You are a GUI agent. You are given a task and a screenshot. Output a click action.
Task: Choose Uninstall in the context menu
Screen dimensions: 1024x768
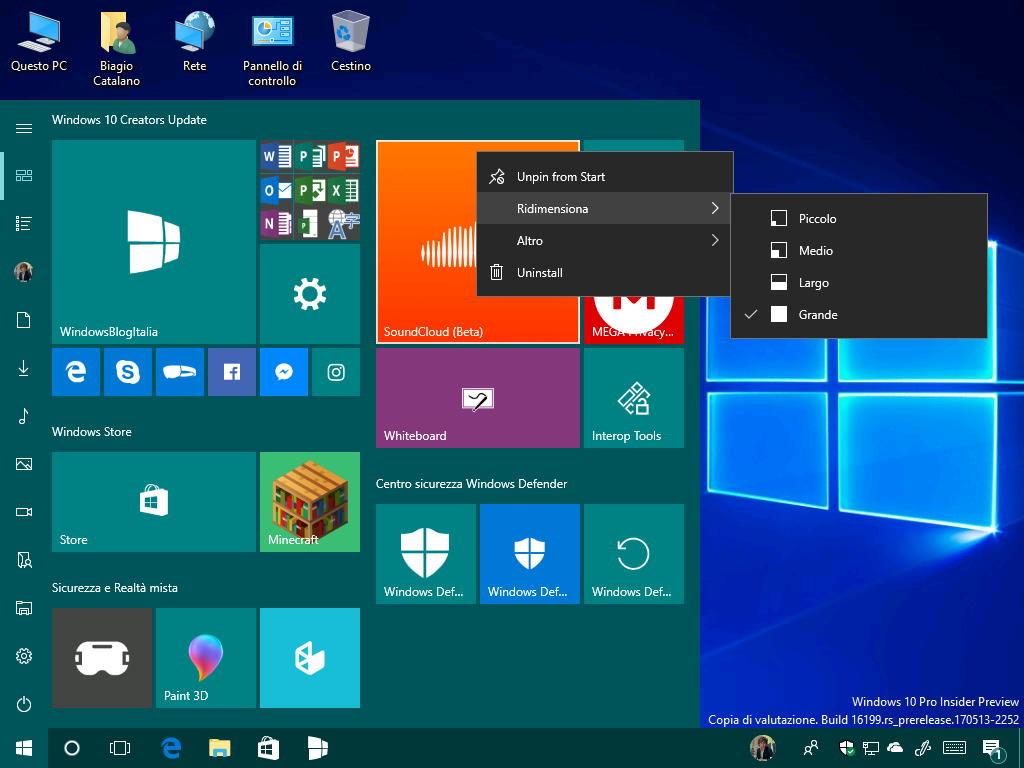[x=604, y=272]
